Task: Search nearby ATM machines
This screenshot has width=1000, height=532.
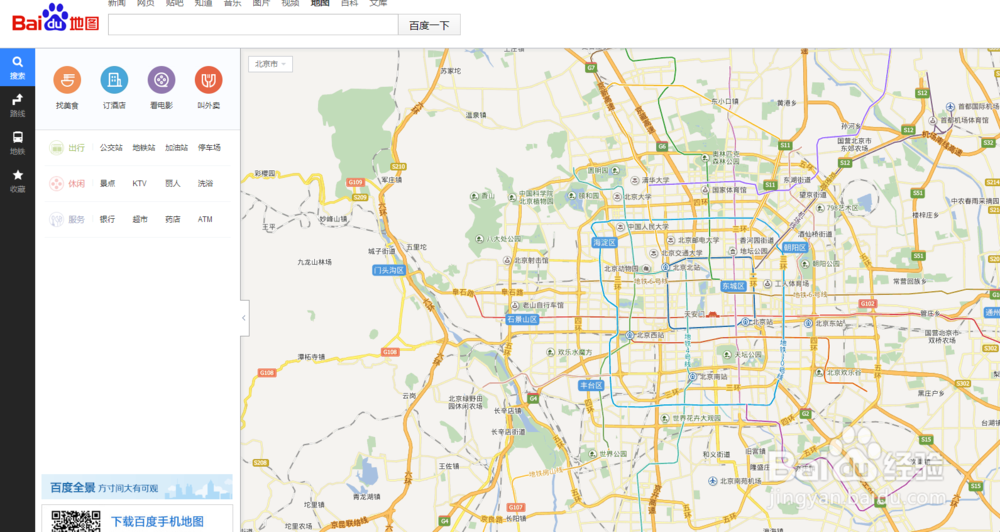Action: [x=205, y=219]
